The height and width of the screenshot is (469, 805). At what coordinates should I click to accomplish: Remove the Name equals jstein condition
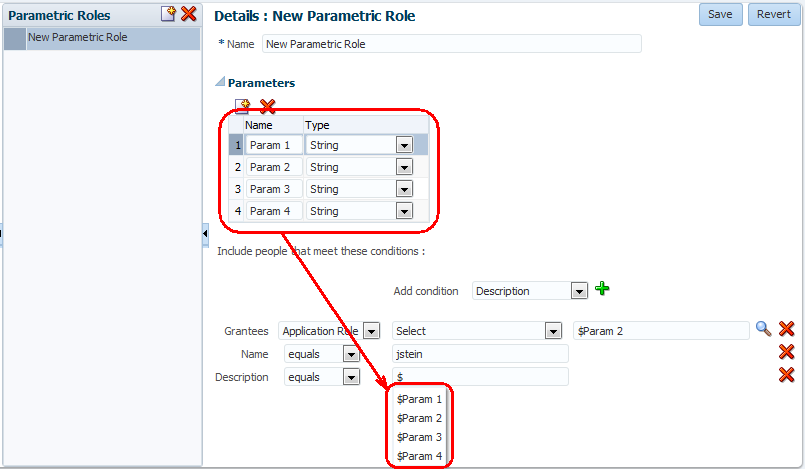[787, 351]
